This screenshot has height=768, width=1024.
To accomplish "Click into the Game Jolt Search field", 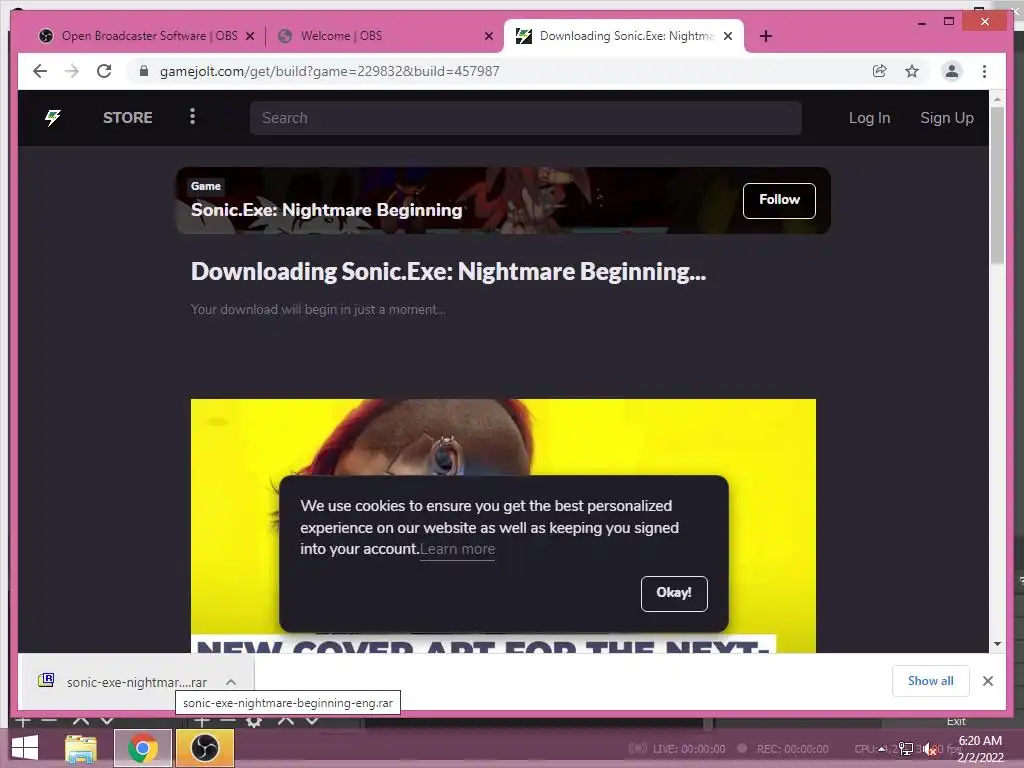I will pyautogui.click(x=525, y=118).
